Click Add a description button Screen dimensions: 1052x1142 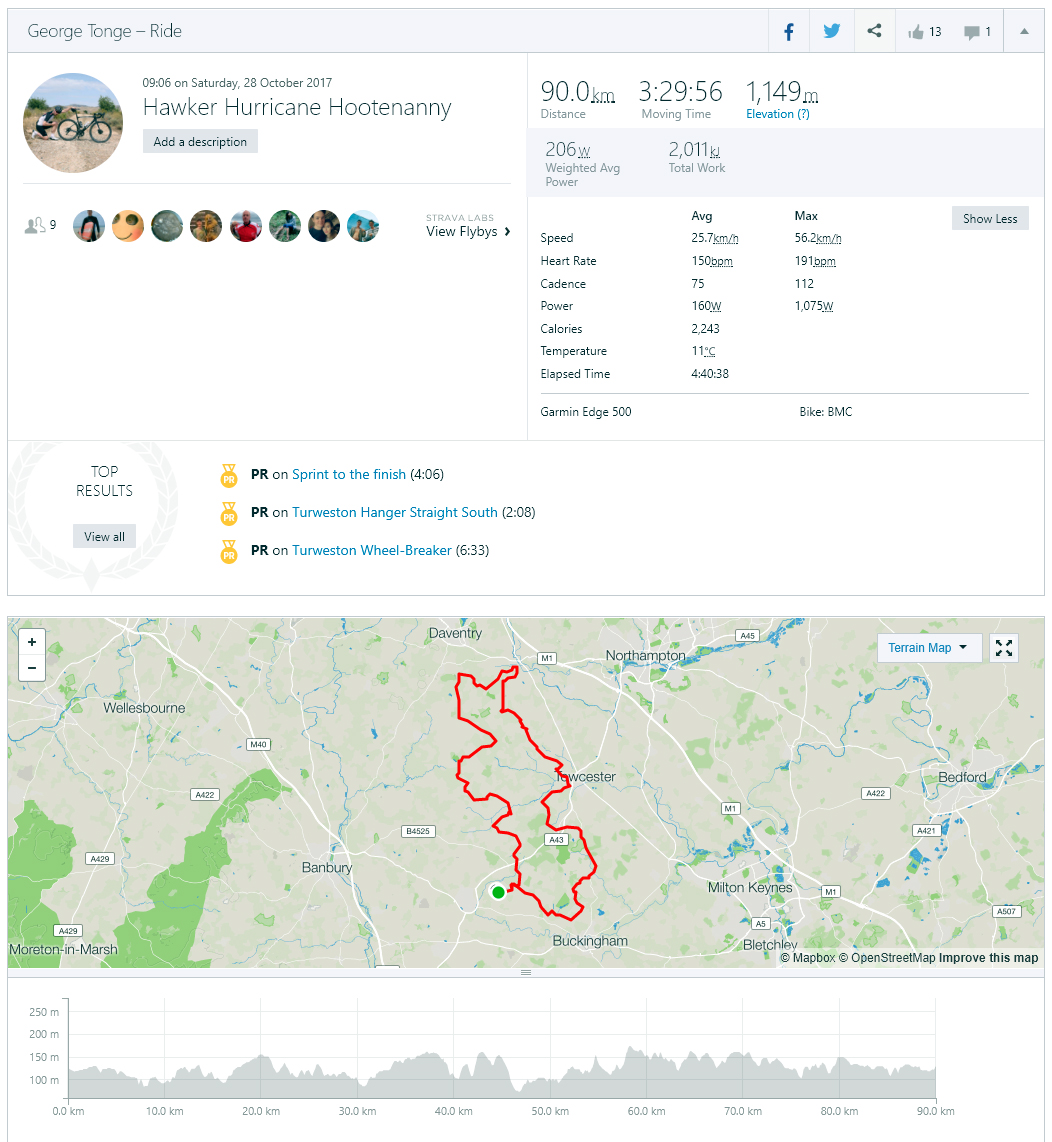200,142
